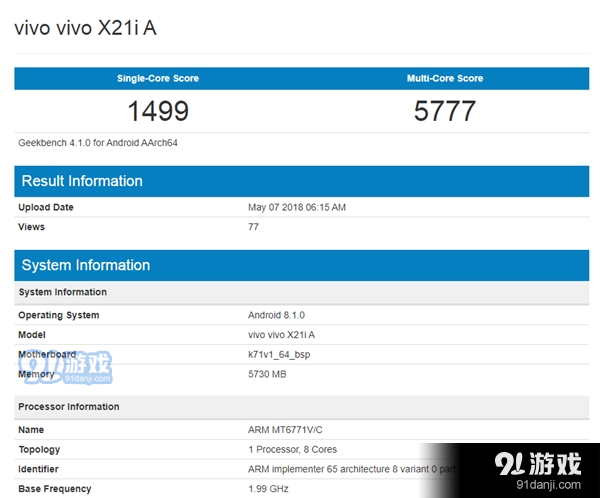Click the Identifier label

(x=38, y=469)
